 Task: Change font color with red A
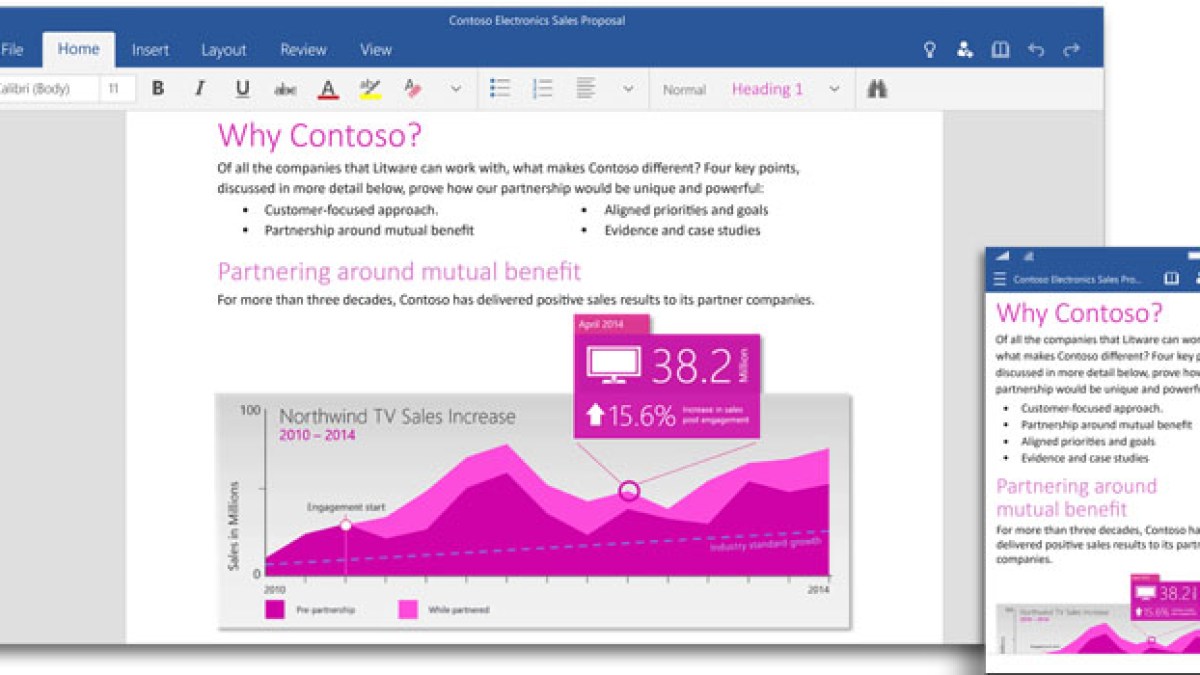point(328,90)
